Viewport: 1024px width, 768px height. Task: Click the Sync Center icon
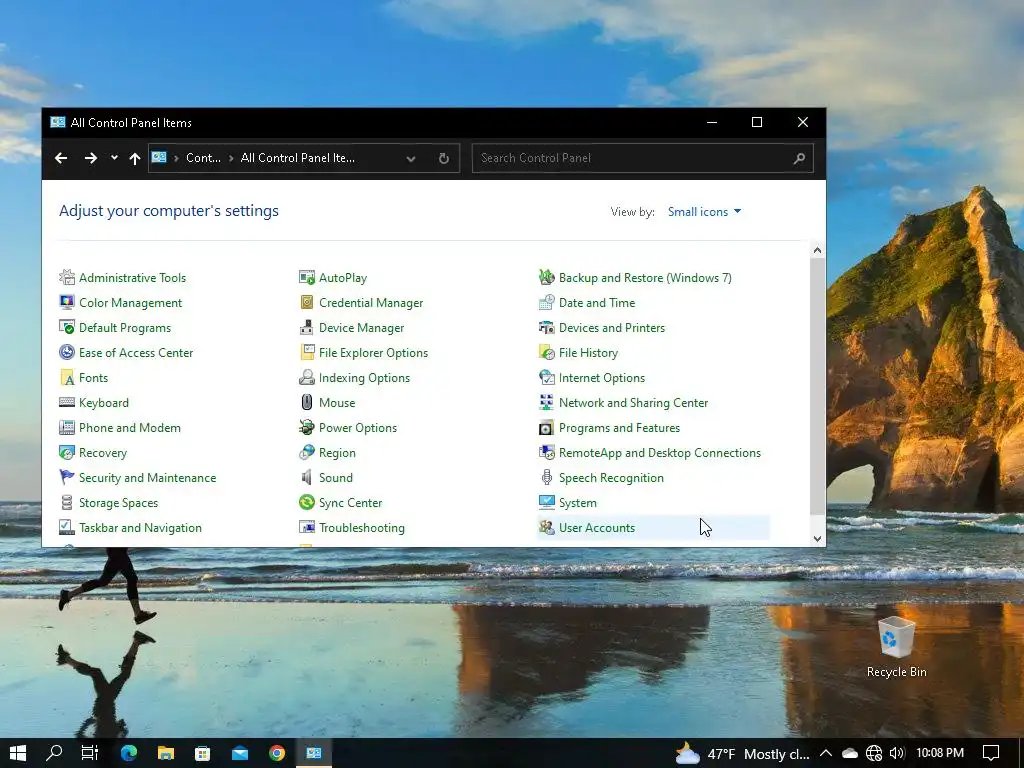[x=306, y=503]
